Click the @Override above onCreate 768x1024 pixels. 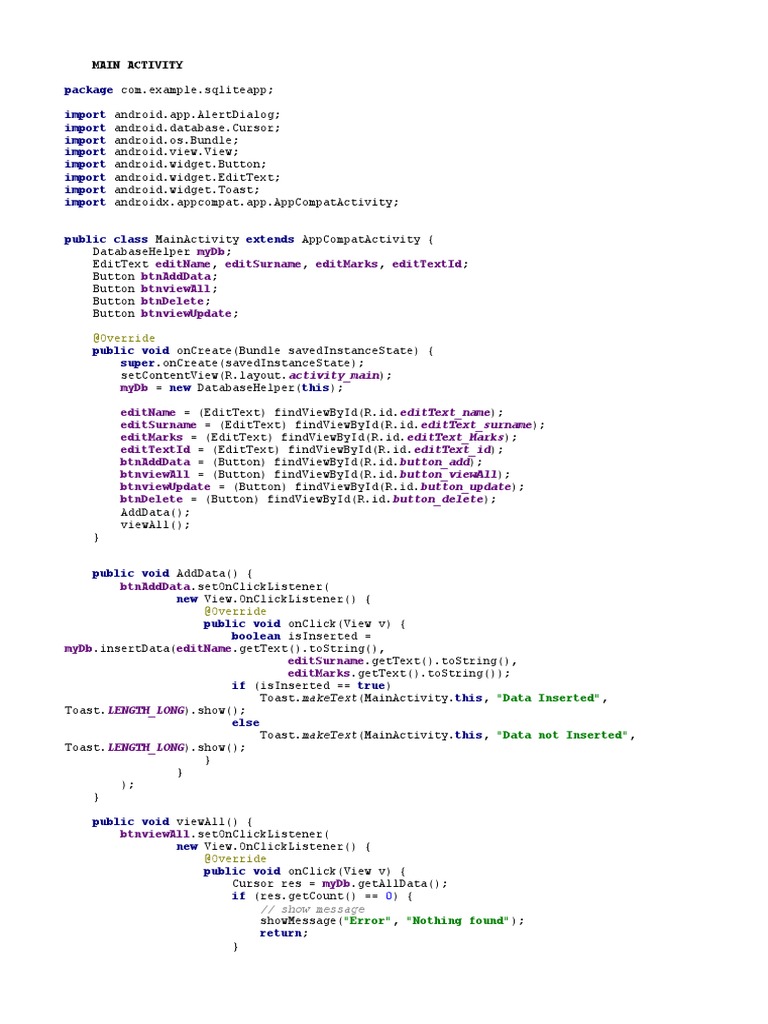click(x=123, y=338)
